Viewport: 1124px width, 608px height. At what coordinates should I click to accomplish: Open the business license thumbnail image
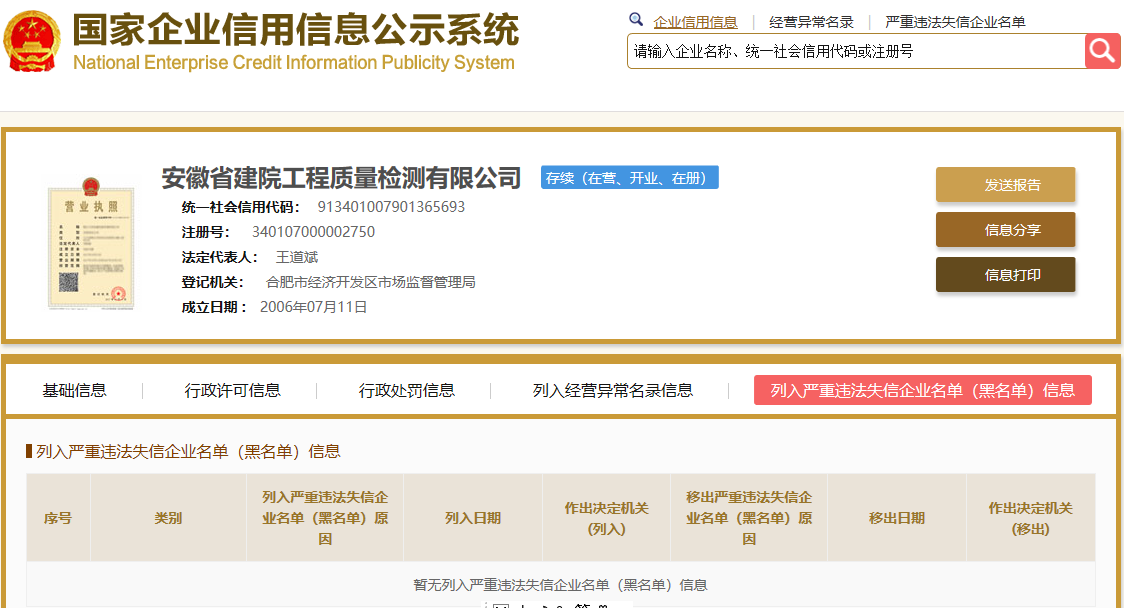pyautogui.click(x=91, y=242)
